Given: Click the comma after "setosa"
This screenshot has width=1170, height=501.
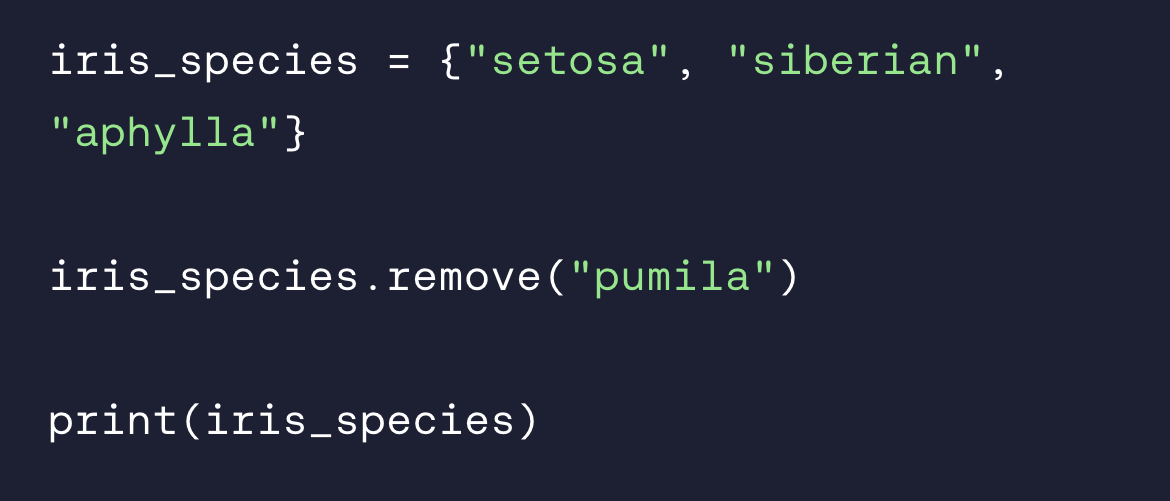Looking at the screenshot, I should [x=686, y=68].
